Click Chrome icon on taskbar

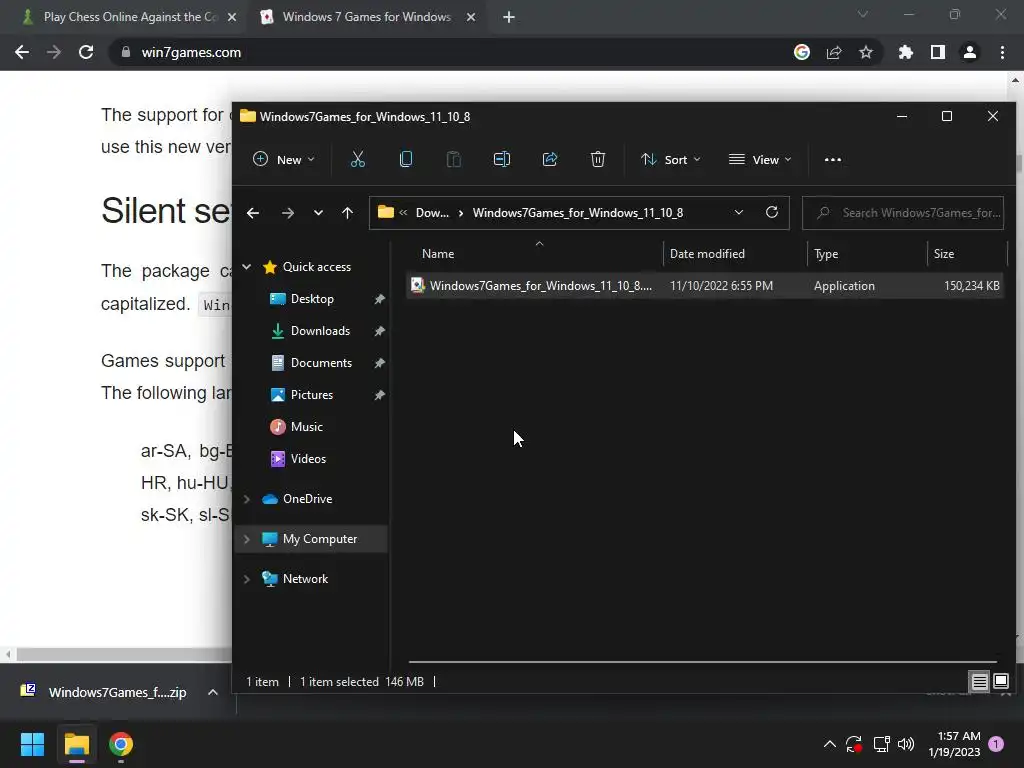pos(121,744)
